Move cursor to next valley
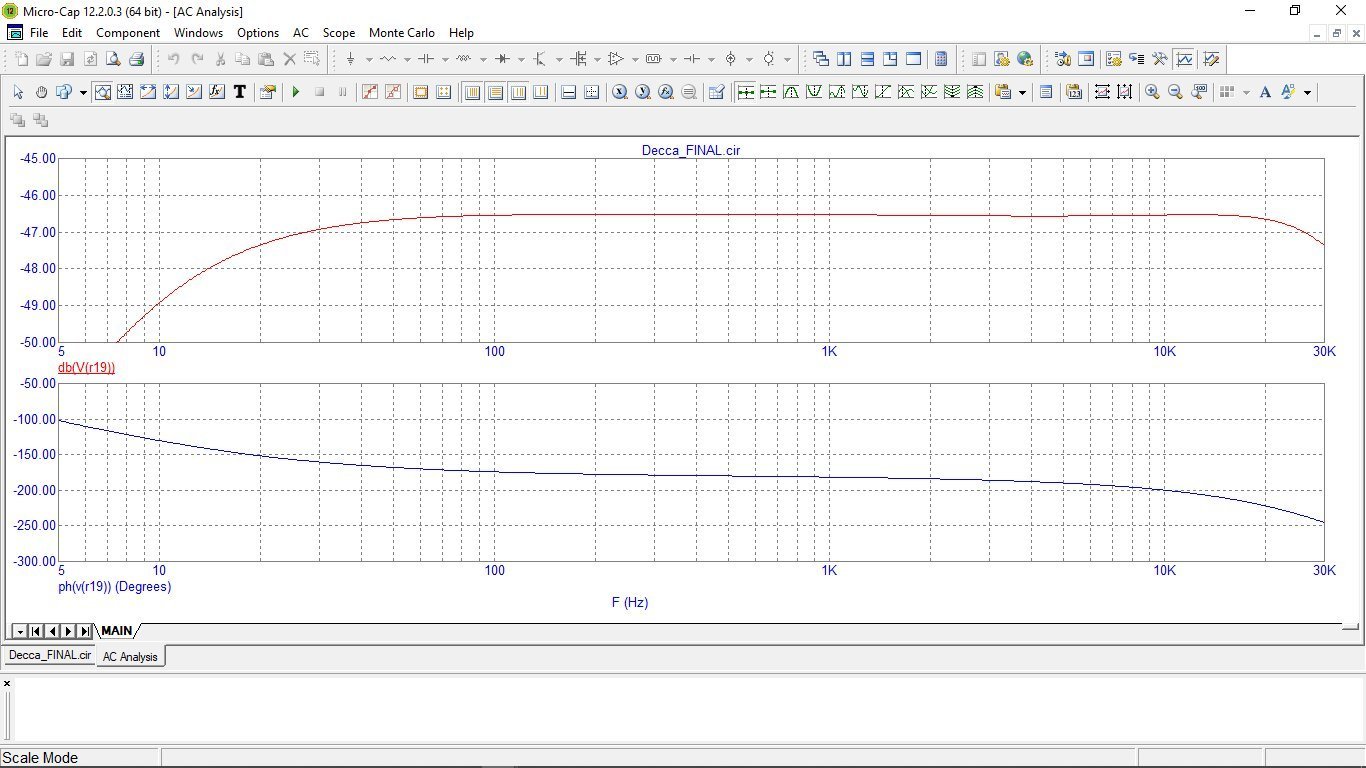 (814, 92)
